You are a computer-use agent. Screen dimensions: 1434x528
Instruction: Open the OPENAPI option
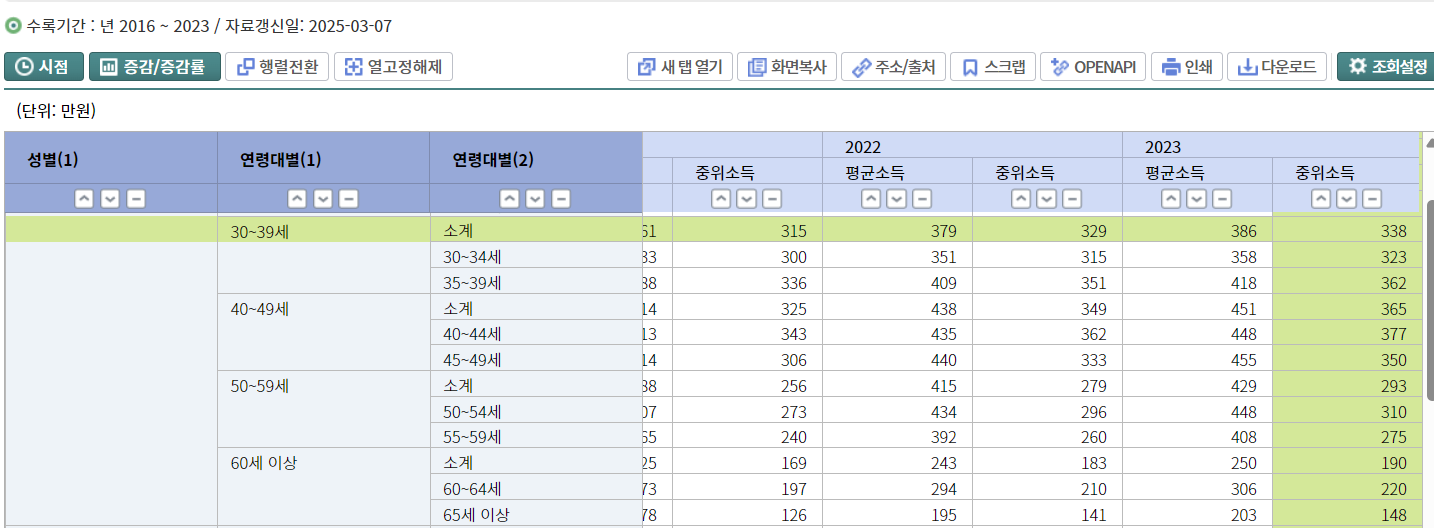(1094, 67)
